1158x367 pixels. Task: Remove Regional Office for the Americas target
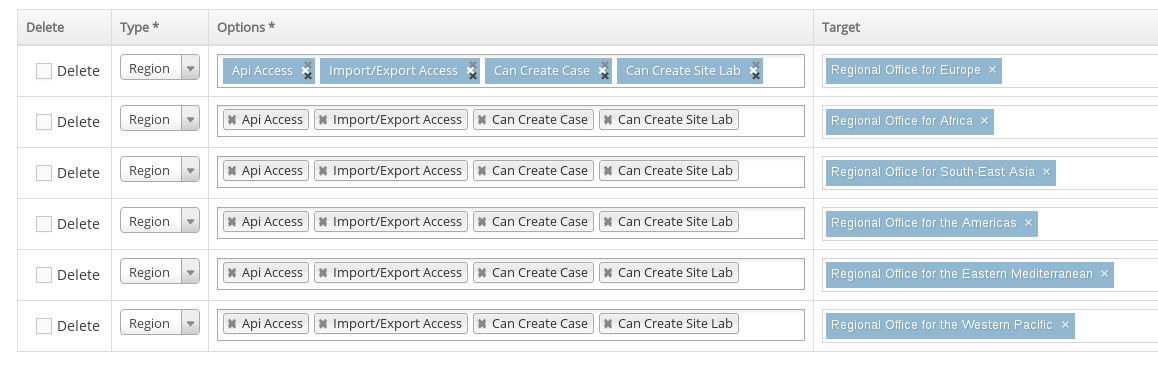click(x=1028, y=223)
